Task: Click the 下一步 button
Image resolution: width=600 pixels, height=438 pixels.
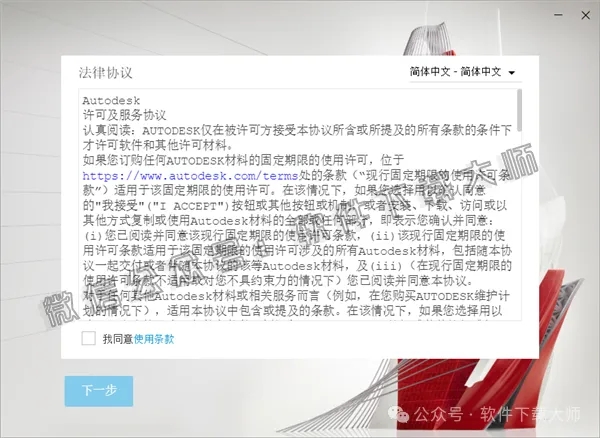Action: point(99,391)
